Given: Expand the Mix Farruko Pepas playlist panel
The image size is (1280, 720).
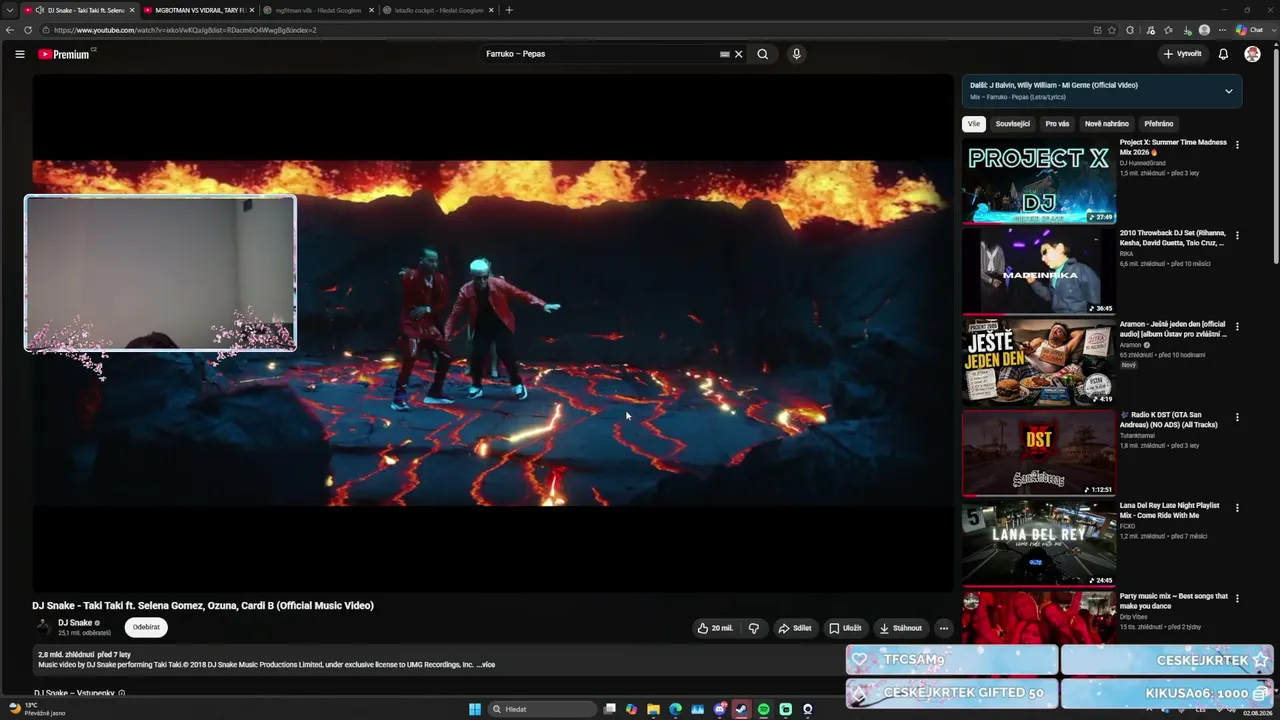Looking at the screenshot, I should (x=1229, y=91).
